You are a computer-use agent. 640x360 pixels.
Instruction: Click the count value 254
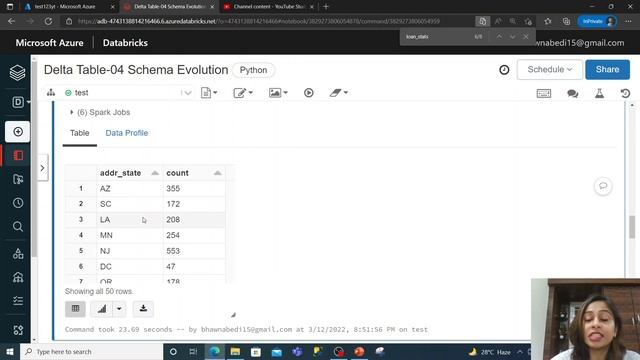[x=173, y=236]
